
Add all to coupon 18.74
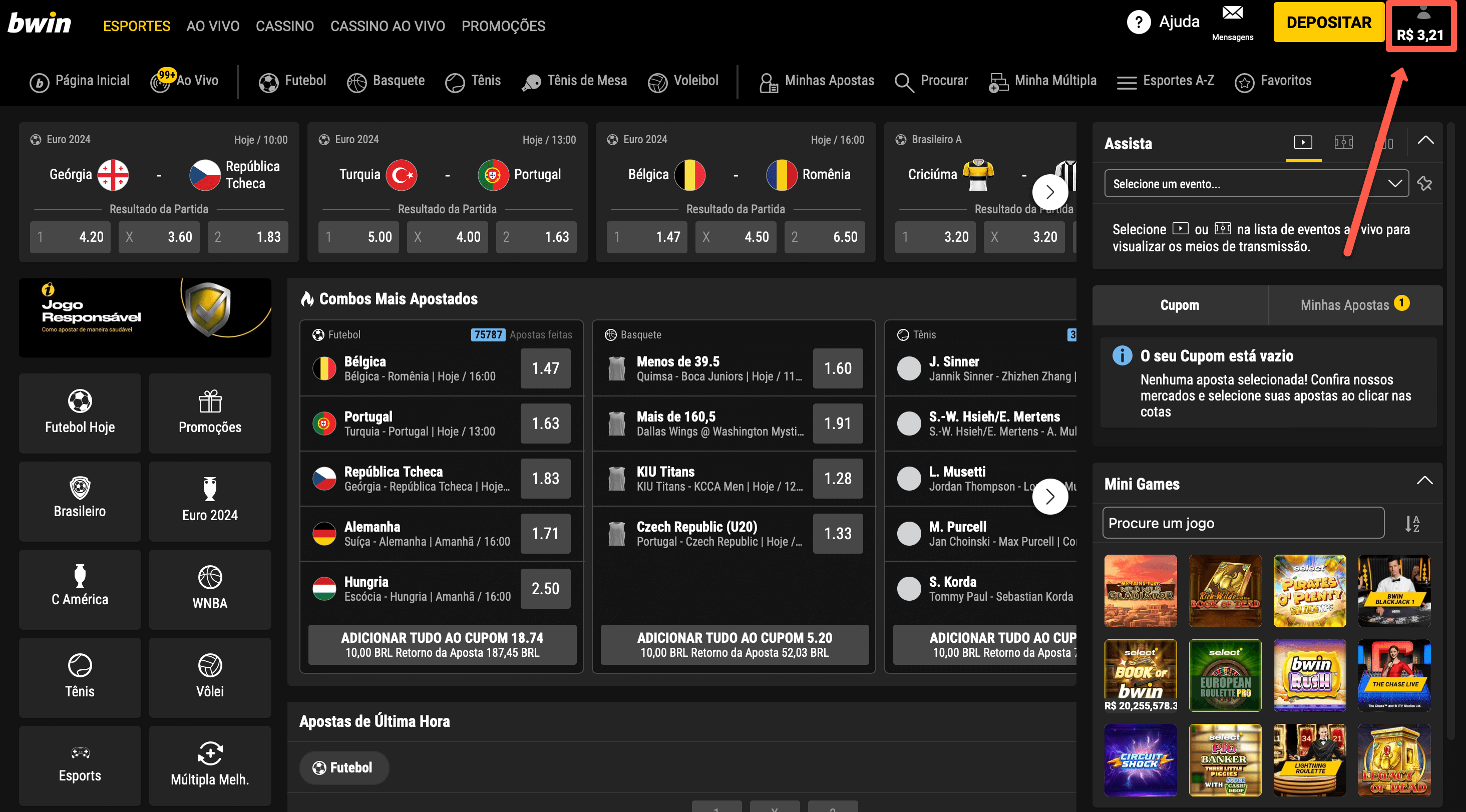tap(442, 644)
